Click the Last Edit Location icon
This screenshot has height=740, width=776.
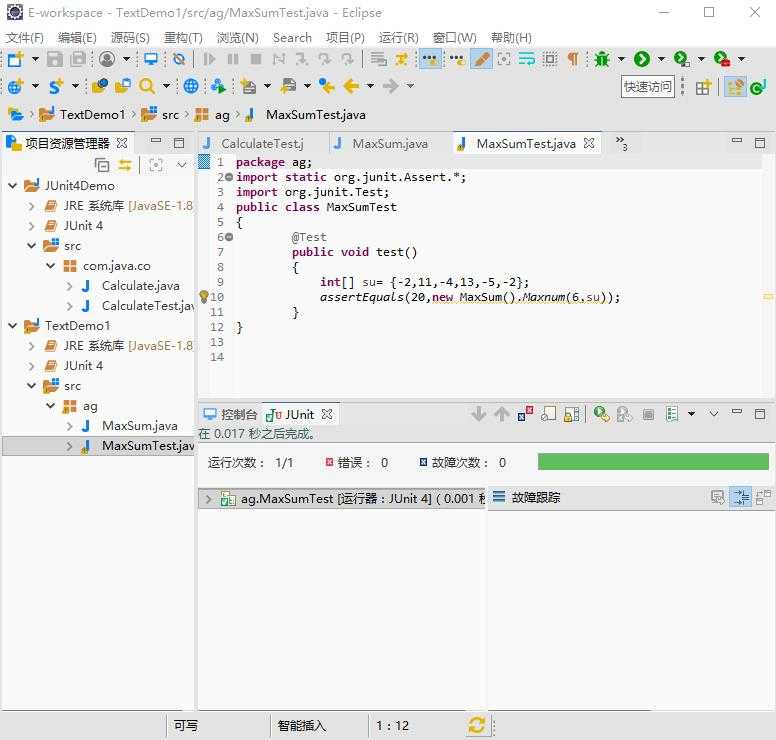tap(326, 86)
